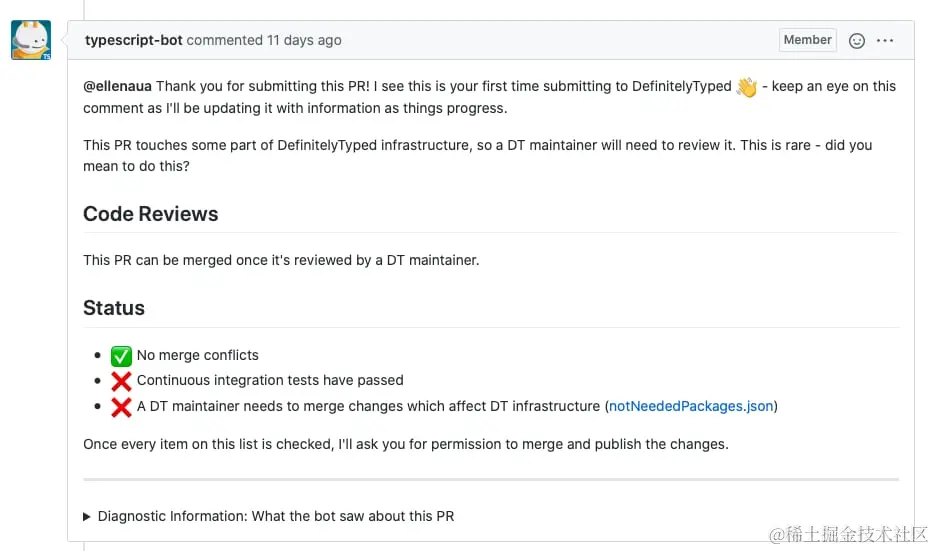This screenshot has height=551, width=935.
Task: Click the green check mark for merge conflicts
Action: [121, 356]
